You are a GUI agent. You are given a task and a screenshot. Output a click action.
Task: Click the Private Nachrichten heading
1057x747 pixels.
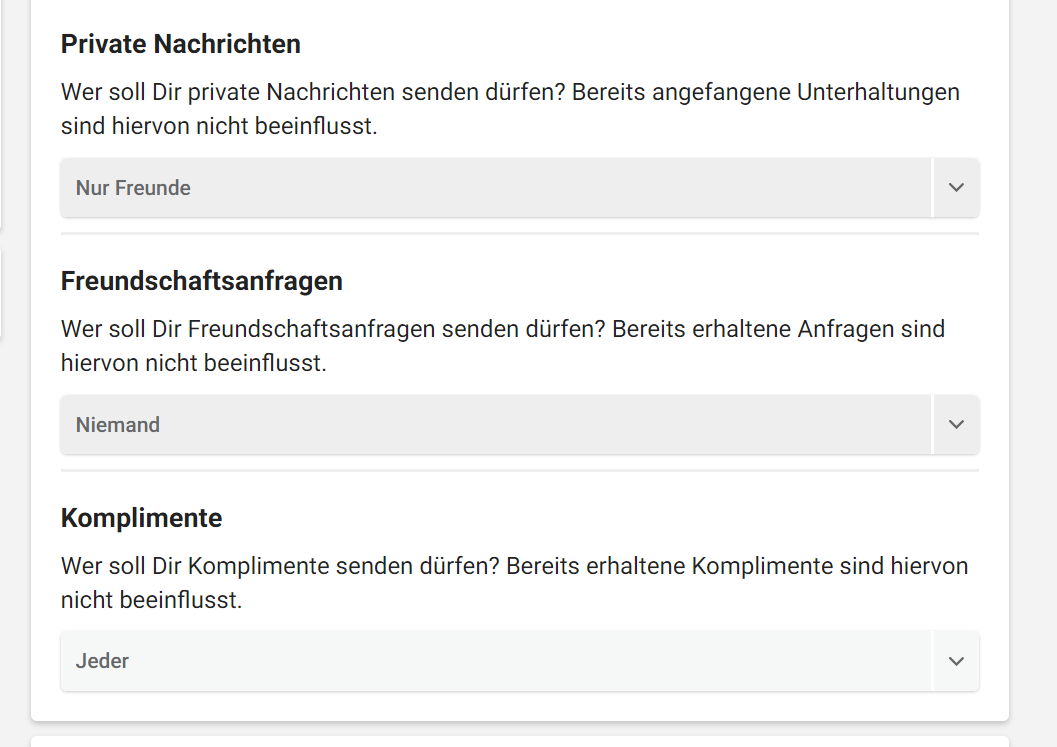181,44
